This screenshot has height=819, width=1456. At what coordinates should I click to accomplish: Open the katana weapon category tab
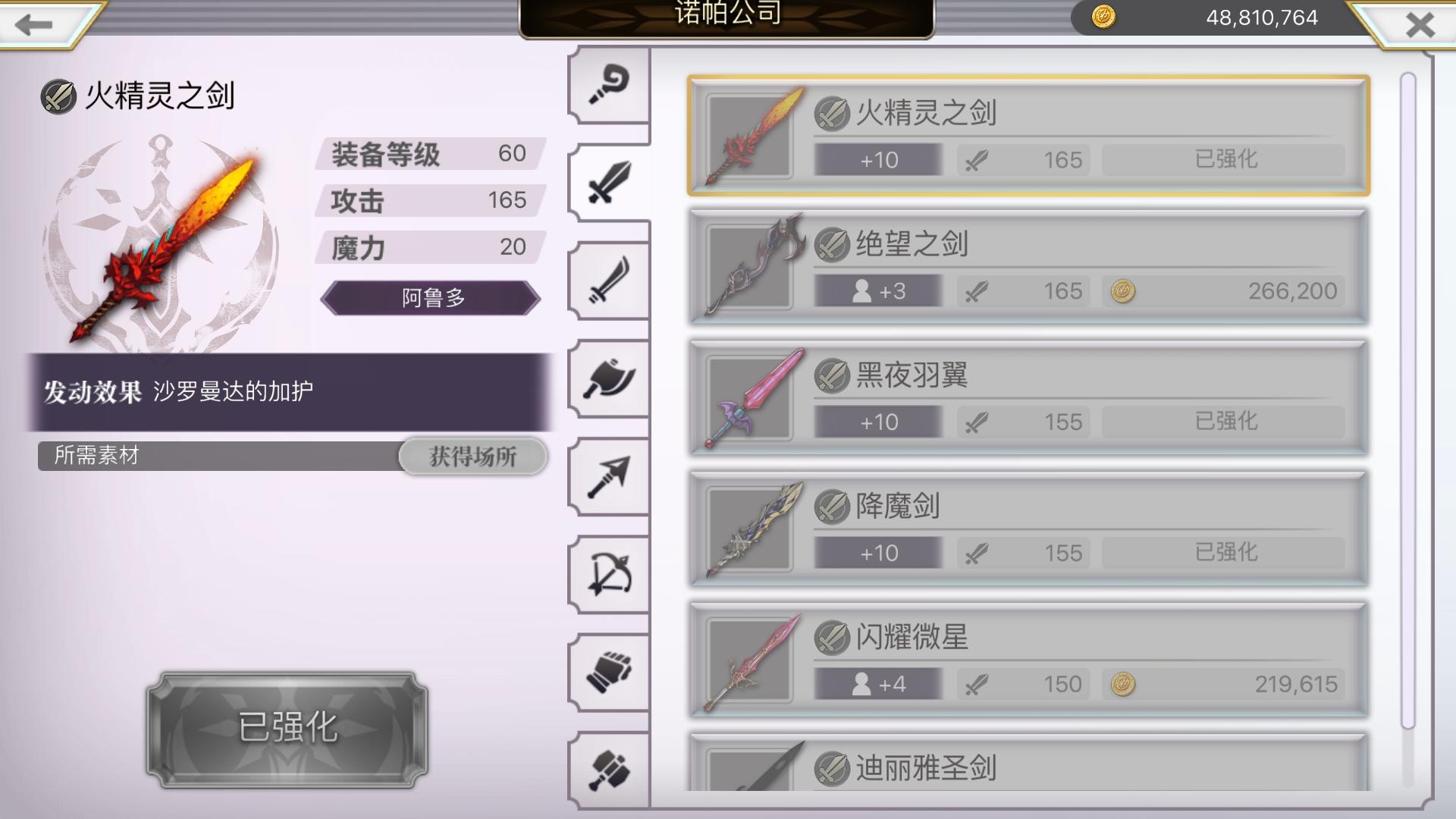[x=609, y=281]
